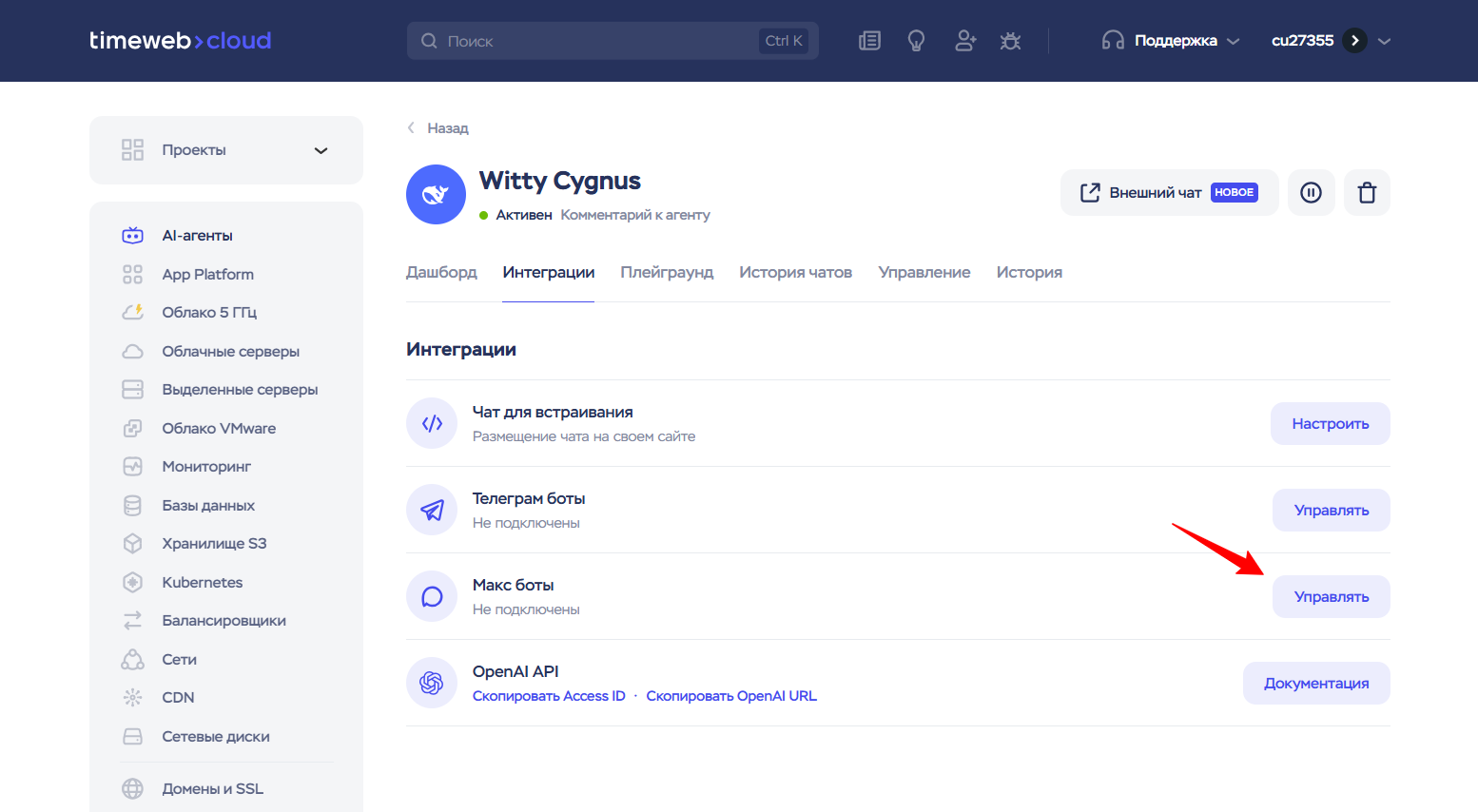Click the Выделенные серверы server icon
This screenshot has height=812, width=1478.
(133, 390)
